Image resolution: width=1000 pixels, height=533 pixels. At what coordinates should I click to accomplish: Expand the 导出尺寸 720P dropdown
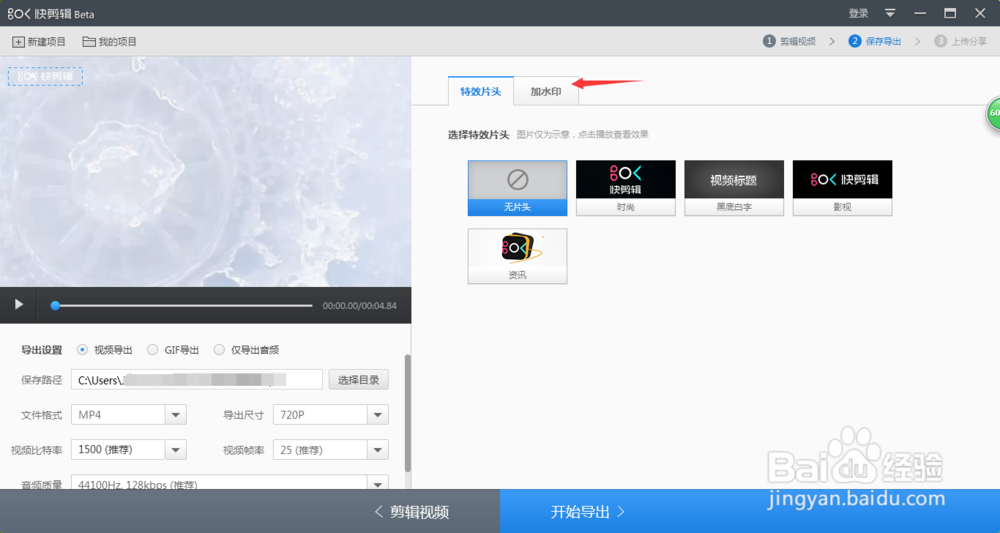click(378, 414)
